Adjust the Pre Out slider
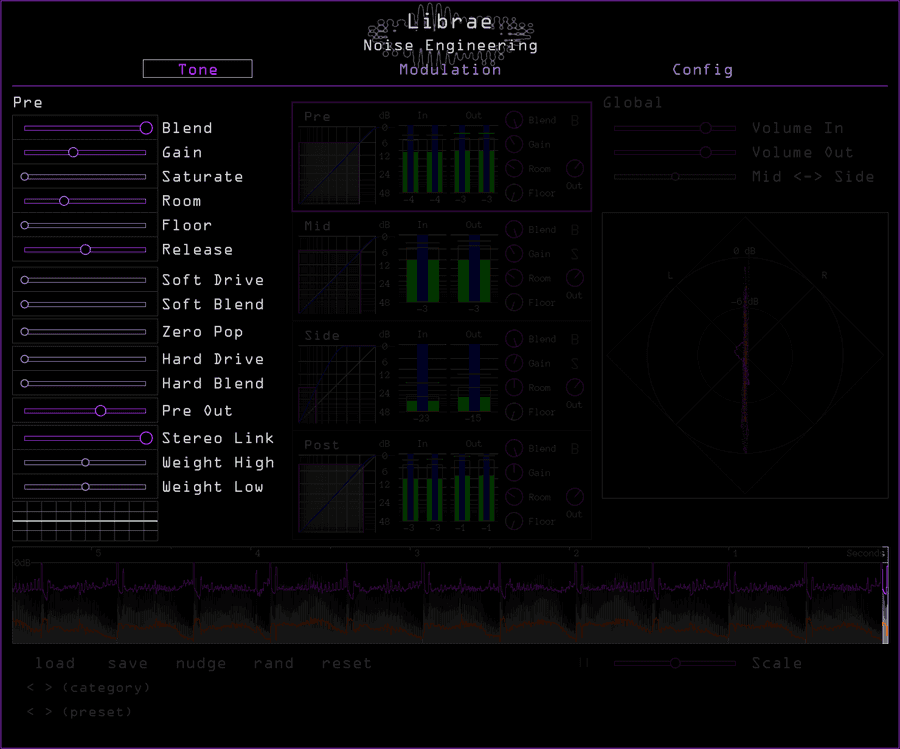This screenshot has height=749, width=900. click(x=85, y=410)
